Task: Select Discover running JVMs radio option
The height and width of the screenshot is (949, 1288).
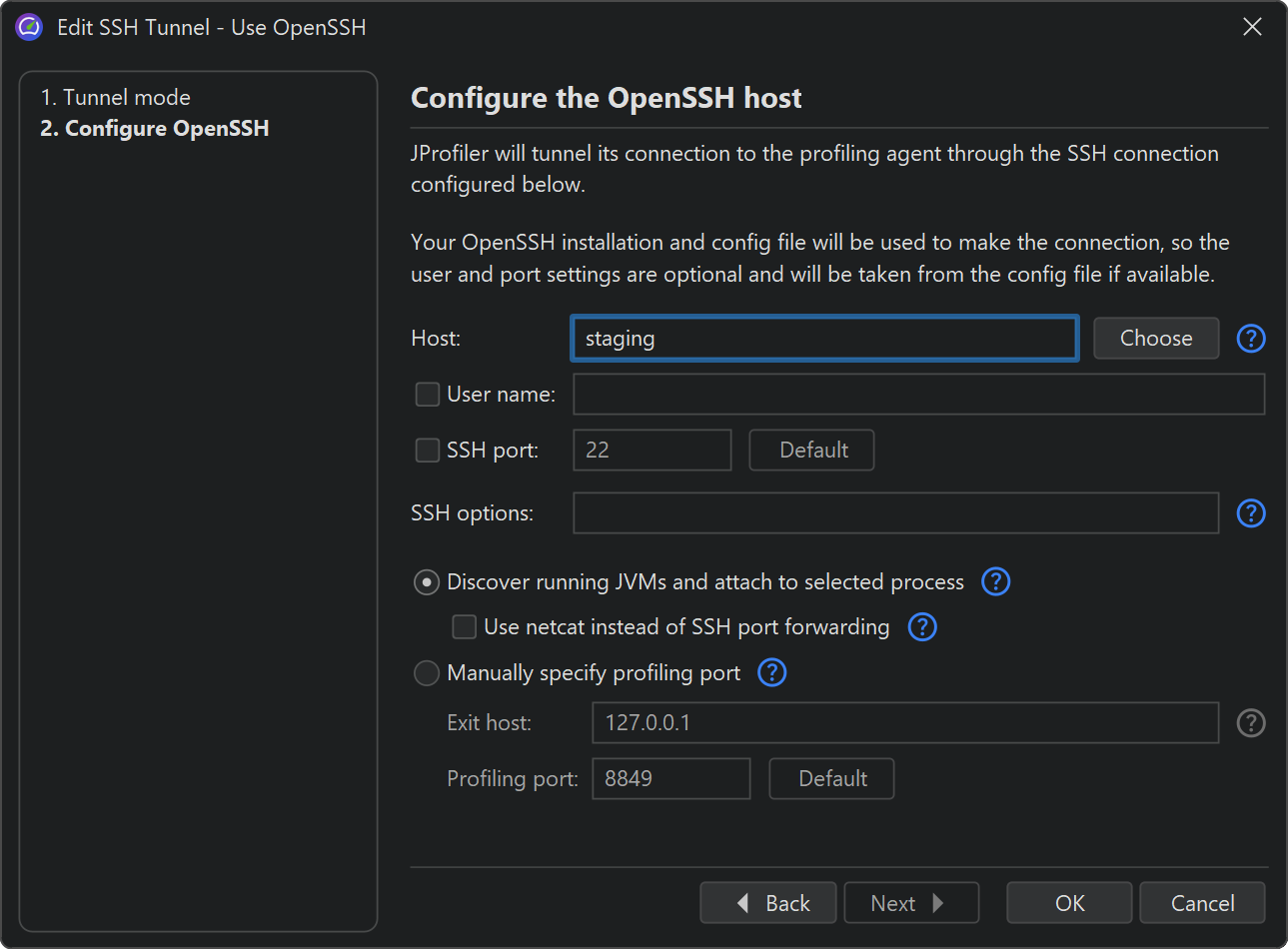Action: pos(427,582)
